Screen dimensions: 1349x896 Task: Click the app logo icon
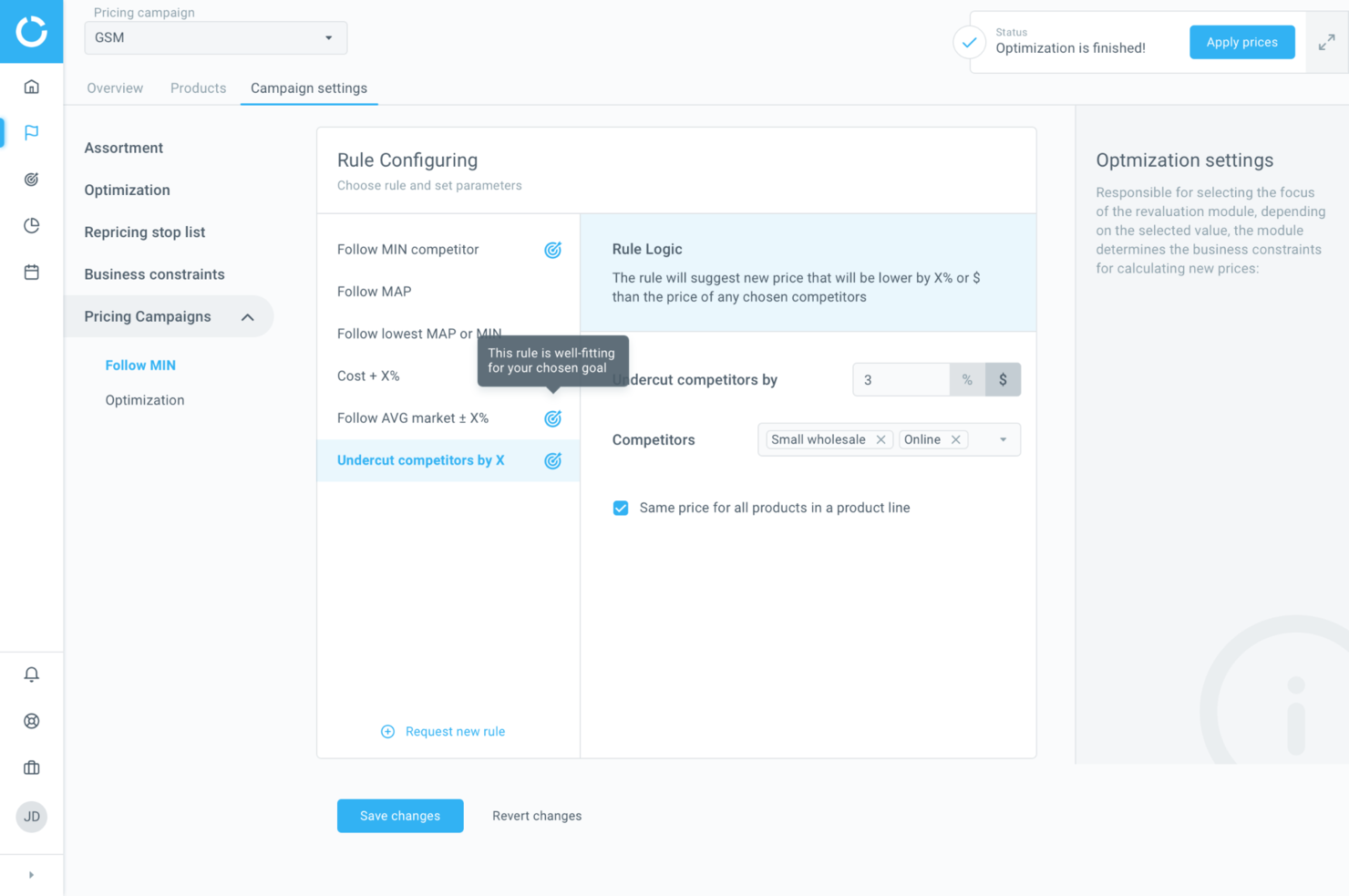(x=31, y=31)
